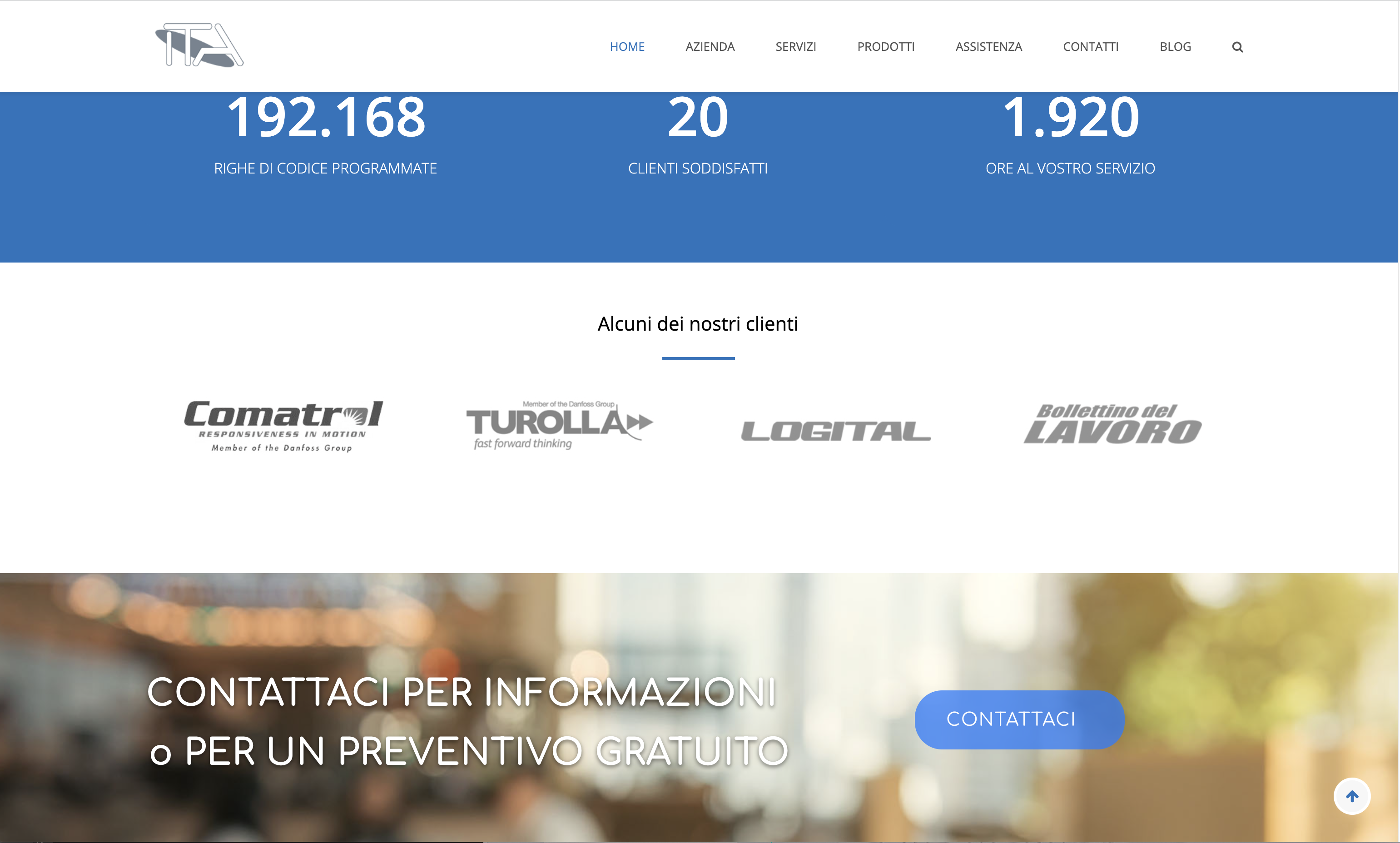Open the SERVIZI menu item
This screenshot has height=843, width=1400.
[796, 47]
